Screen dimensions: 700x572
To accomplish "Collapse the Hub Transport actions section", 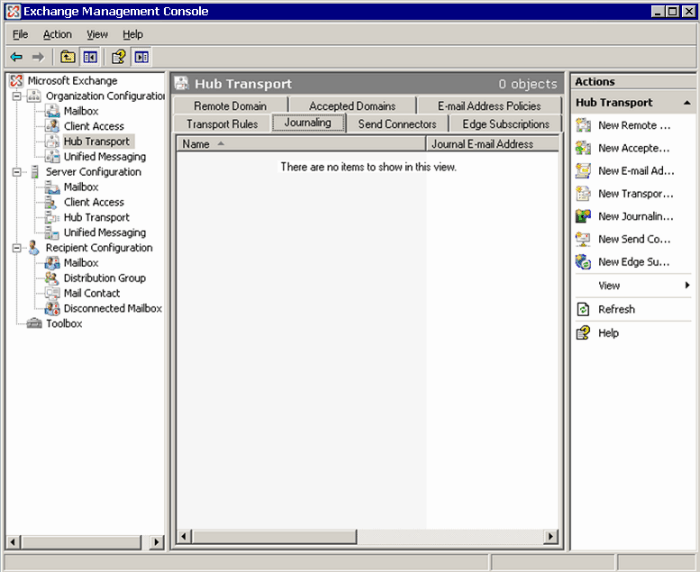I will [687, 103].
